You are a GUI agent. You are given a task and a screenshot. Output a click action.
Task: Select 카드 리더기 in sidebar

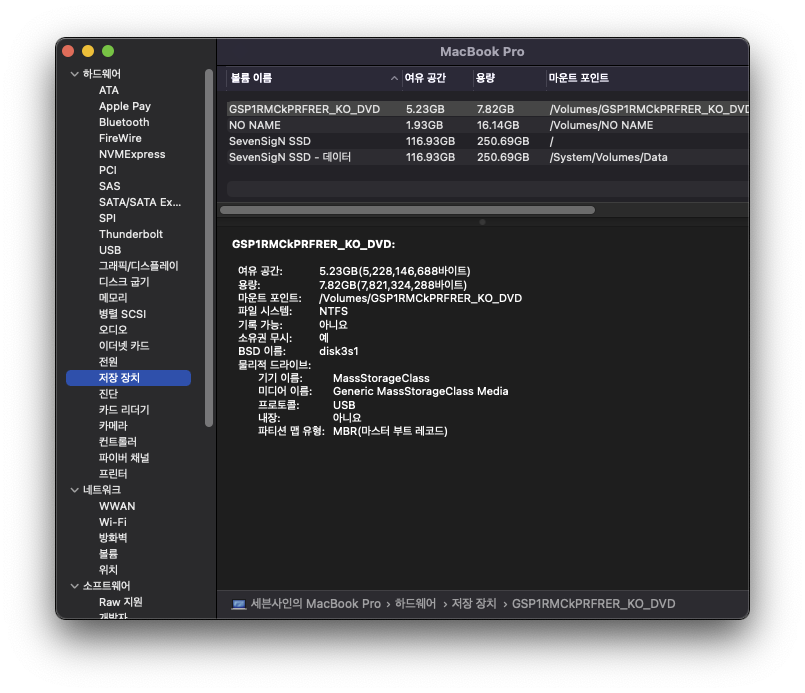coord(124,410)
